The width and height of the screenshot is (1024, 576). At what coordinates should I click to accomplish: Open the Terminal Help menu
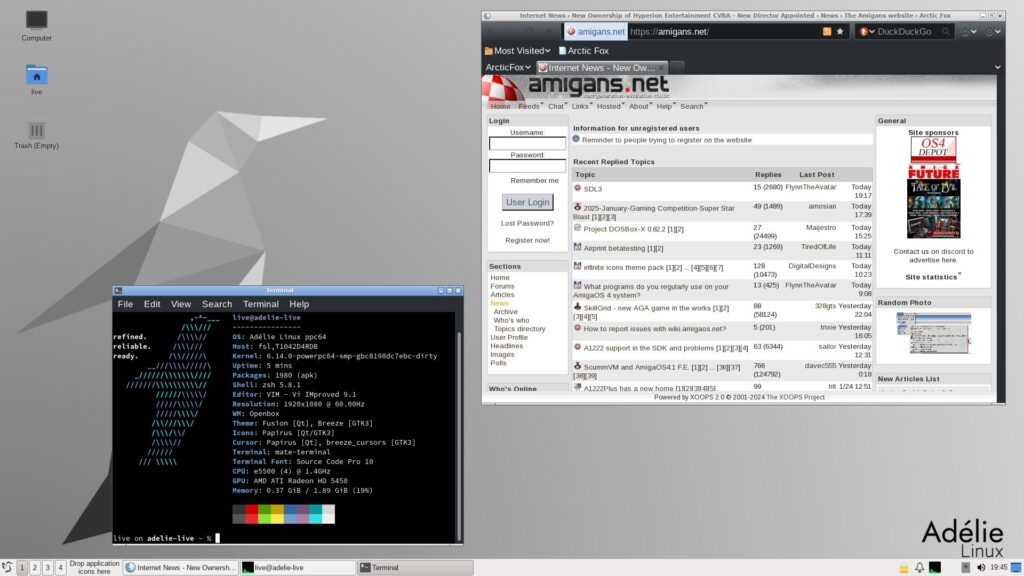[x=299, y=304]
